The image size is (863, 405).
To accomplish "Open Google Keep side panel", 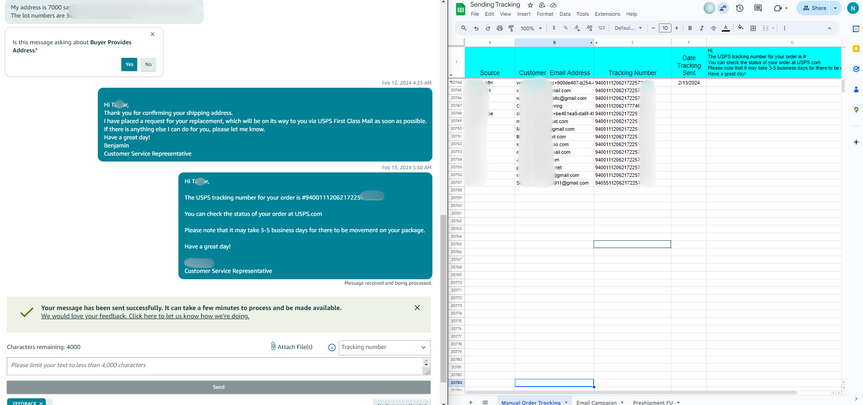I will point(856,49).
